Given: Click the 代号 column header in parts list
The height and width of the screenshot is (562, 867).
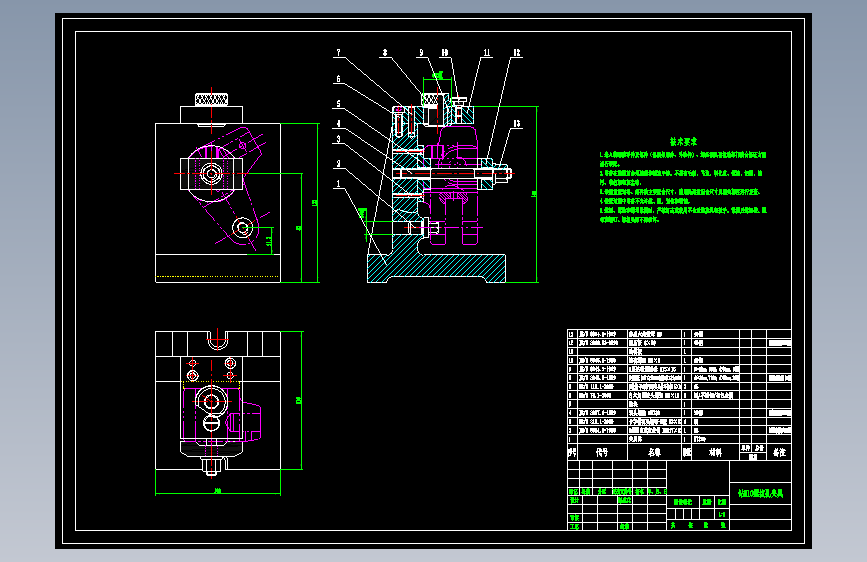Looking at the screenshot, I should [x=602, y=452].
